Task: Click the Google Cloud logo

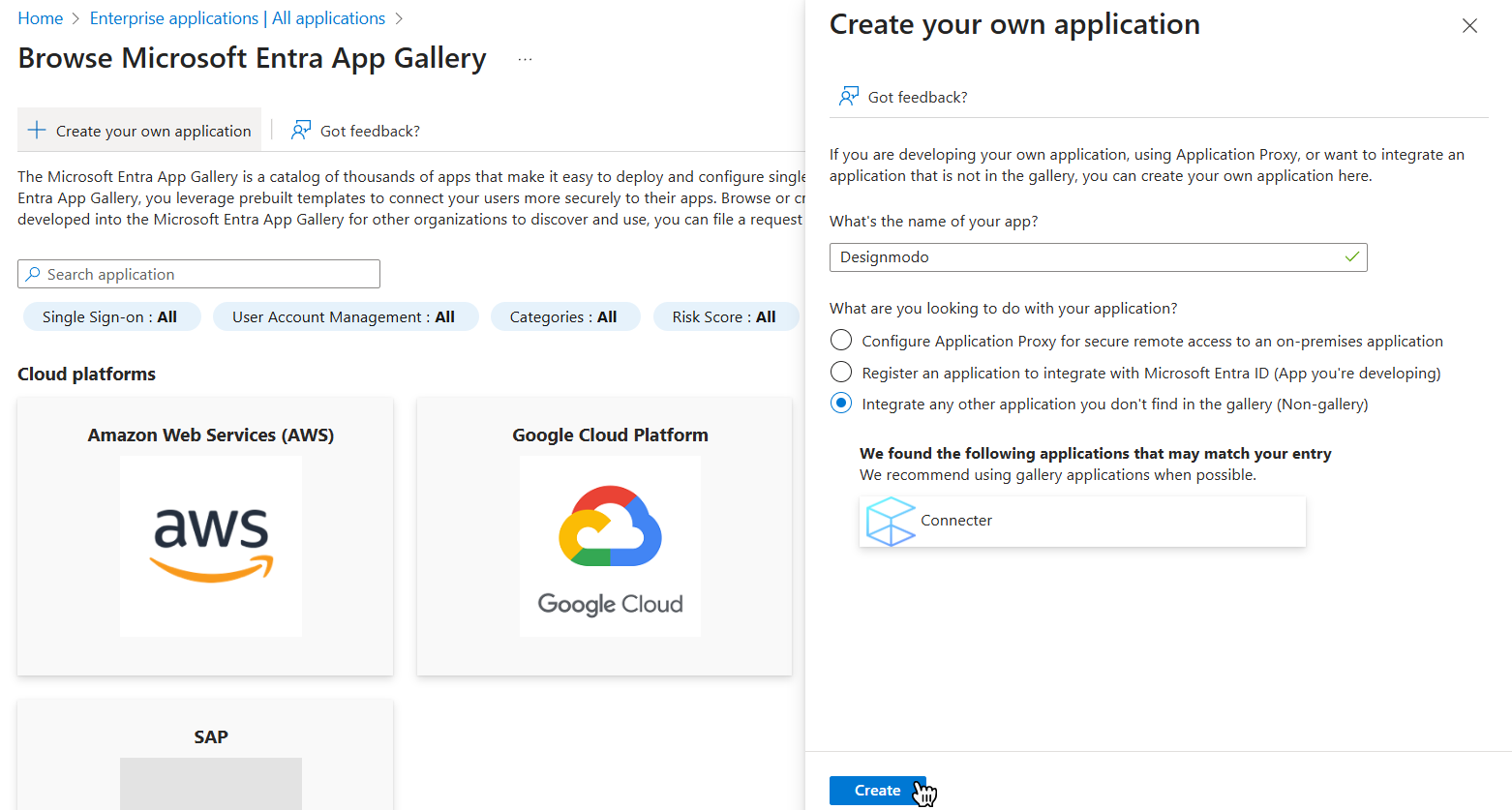Action: (x=610, y=546)
